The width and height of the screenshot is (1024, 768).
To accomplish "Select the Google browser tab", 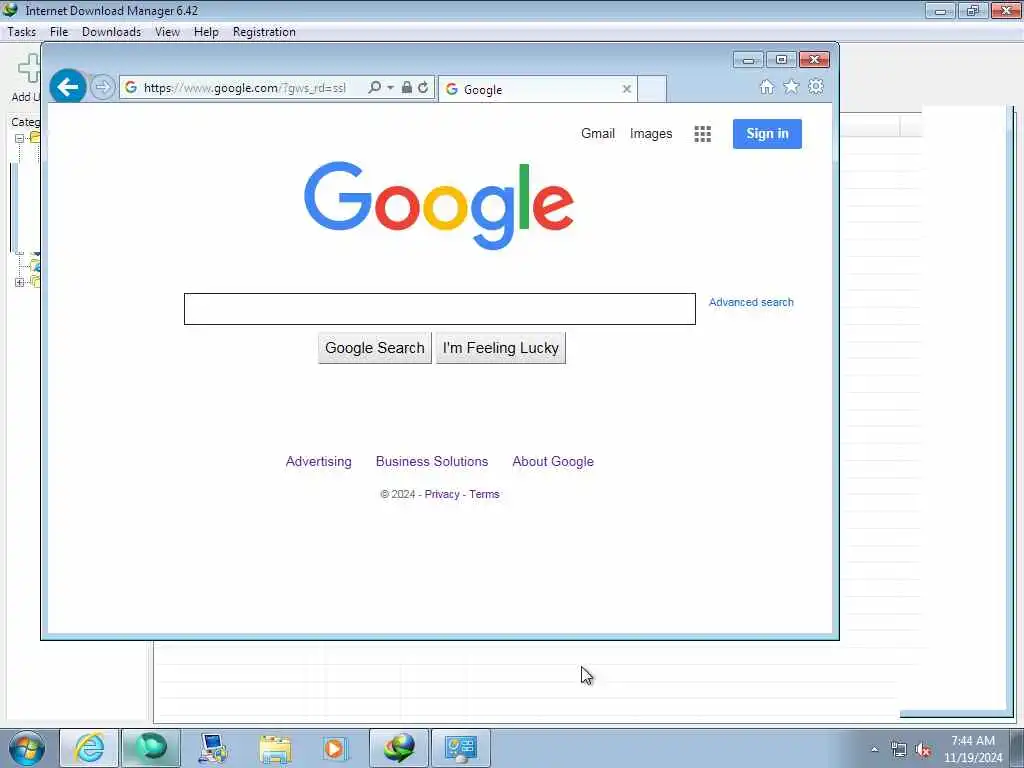I will [537, 89].
